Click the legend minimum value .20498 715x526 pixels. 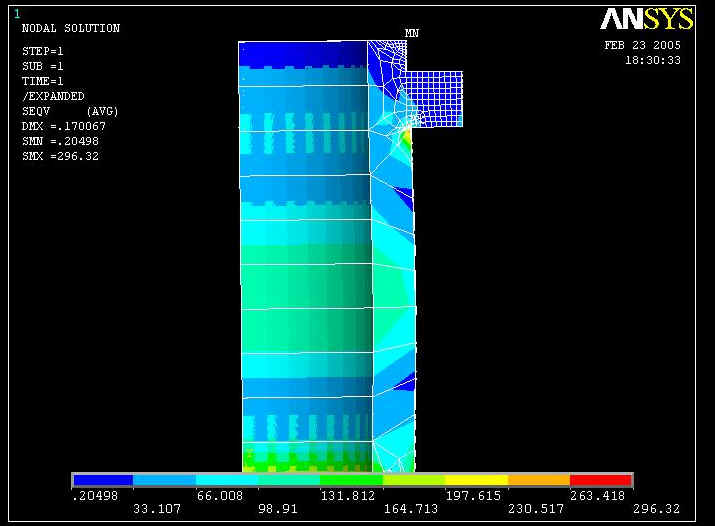(x=95, y=495)
